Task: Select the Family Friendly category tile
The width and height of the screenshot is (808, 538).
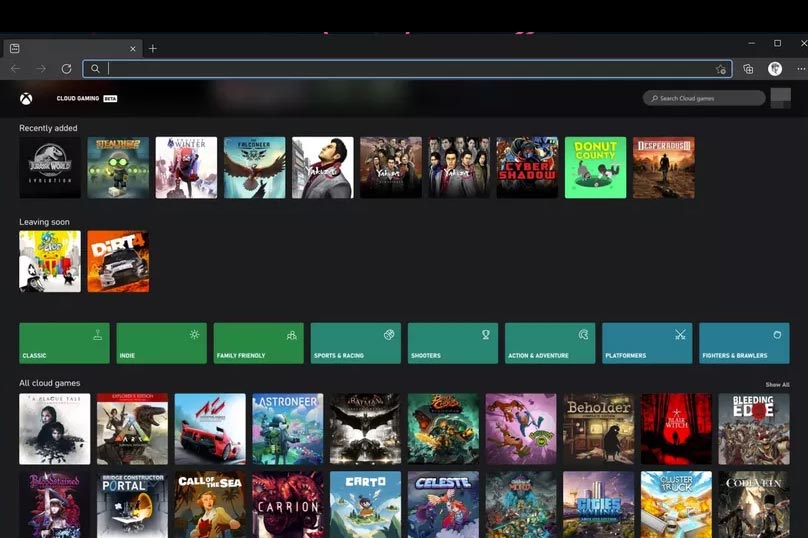Action: pos(259,343)
